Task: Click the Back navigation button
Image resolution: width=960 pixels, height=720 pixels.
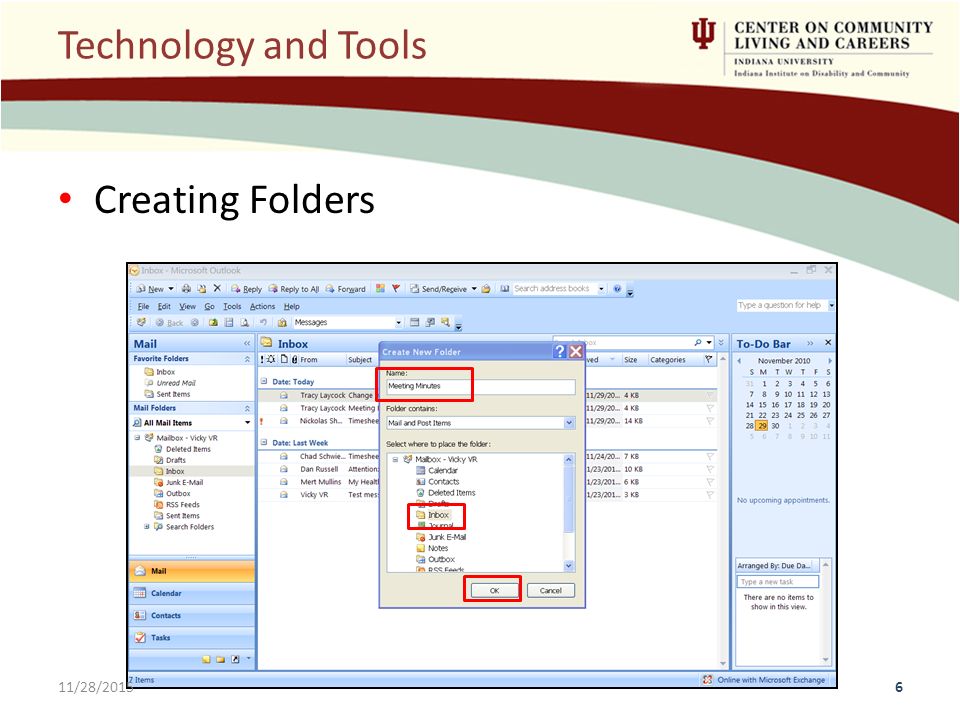Action: 170,323
